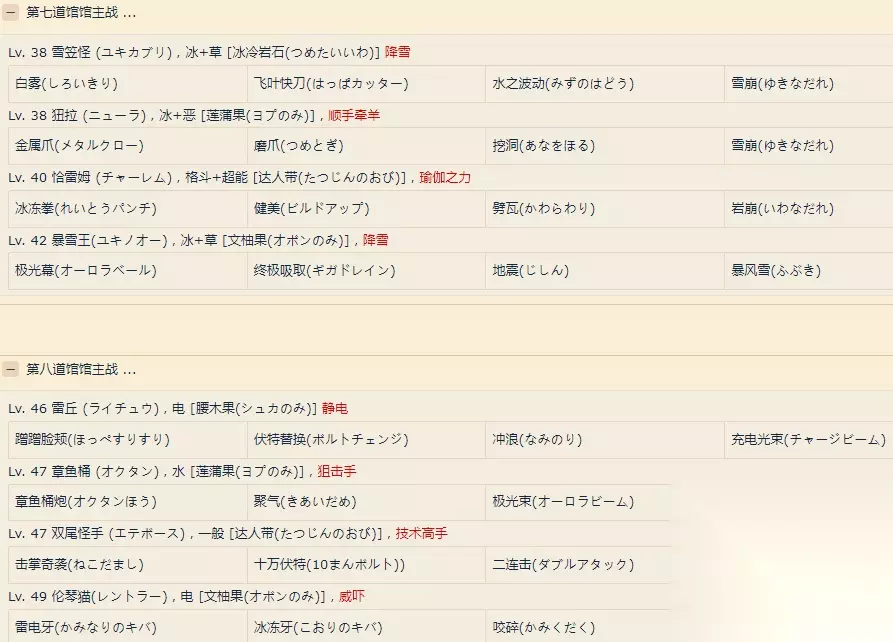
Task: Click 雪崩 move in 雪笠怪's row
Action: (x=809, y=84)
